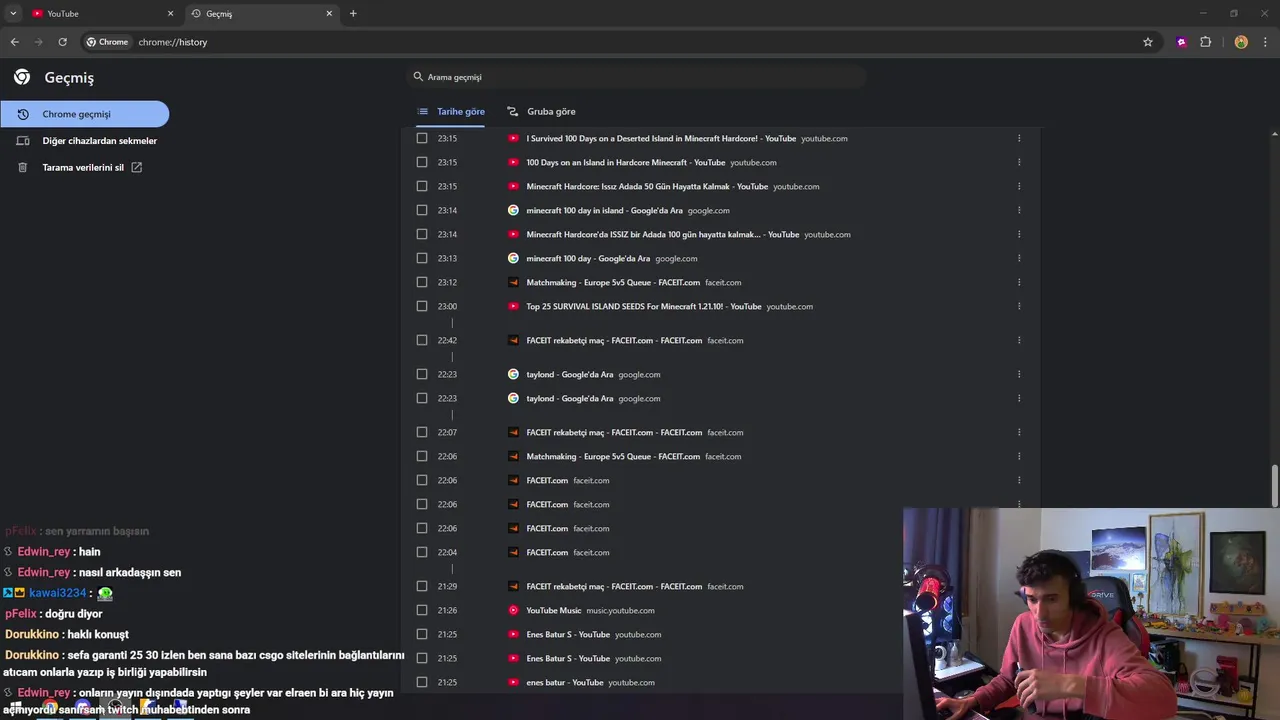
Task: Click the page scrollbar thumb
Action: click(x=1274, y=486)
